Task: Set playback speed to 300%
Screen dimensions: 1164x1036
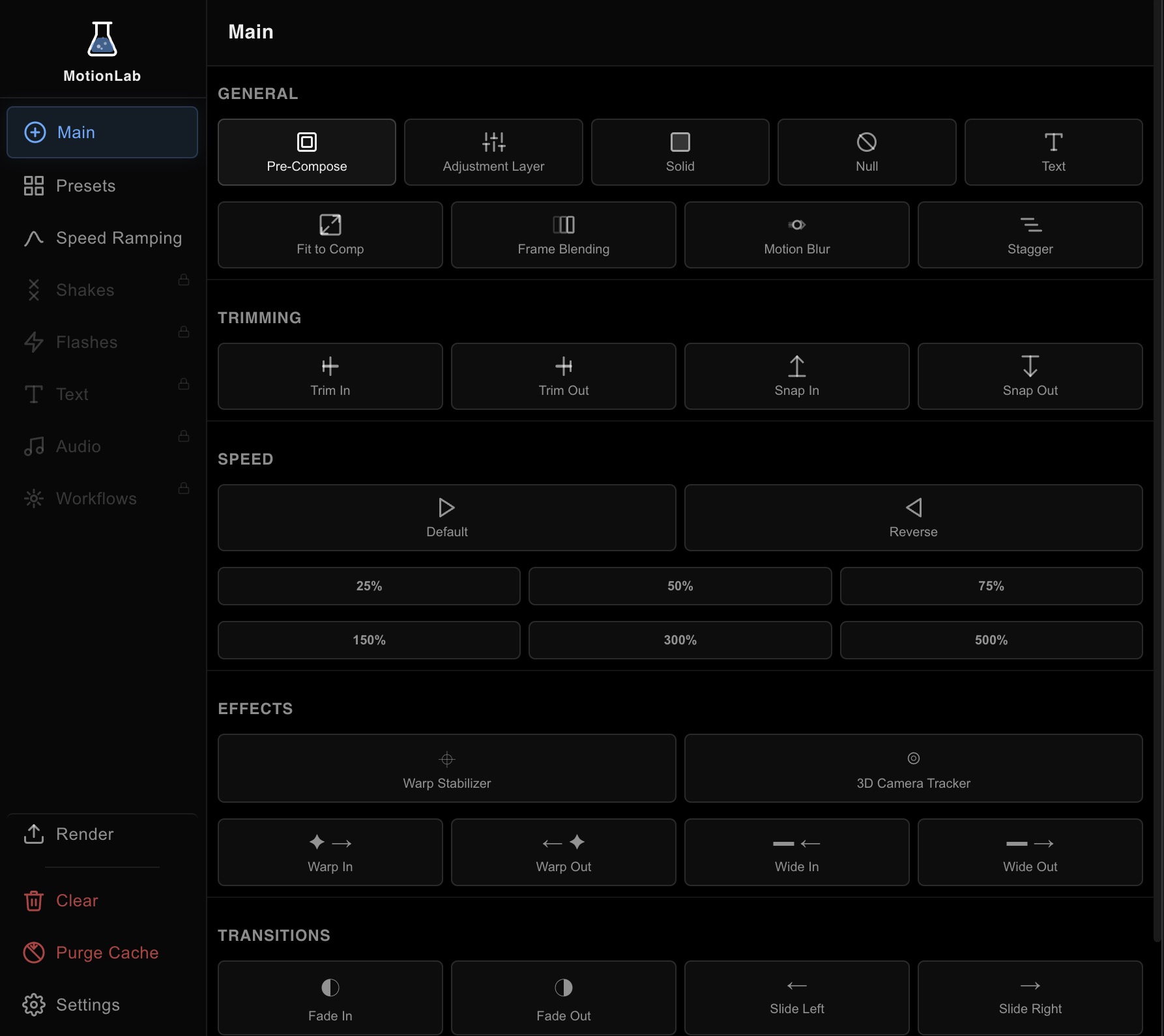Action: click(680, 640)
